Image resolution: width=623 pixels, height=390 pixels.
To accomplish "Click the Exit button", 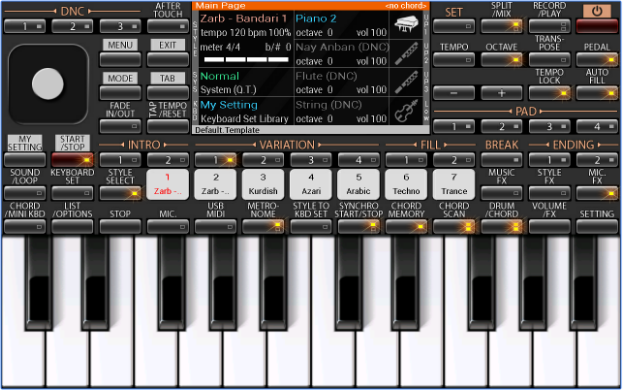I will tap(168, 60).
